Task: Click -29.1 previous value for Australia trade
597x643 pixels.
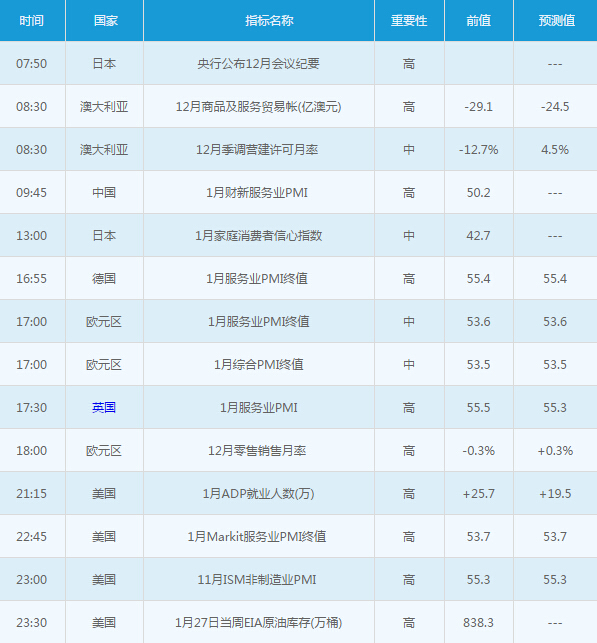Action: point(478,107)
